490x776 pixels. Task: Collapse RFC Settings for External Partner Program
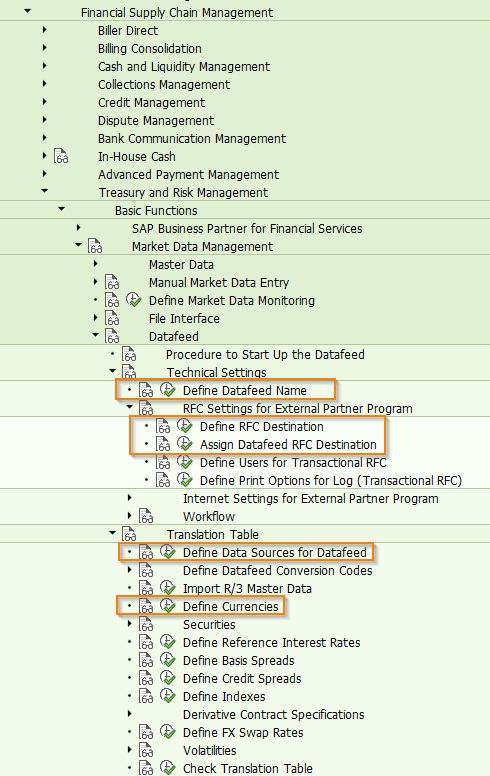130,407
